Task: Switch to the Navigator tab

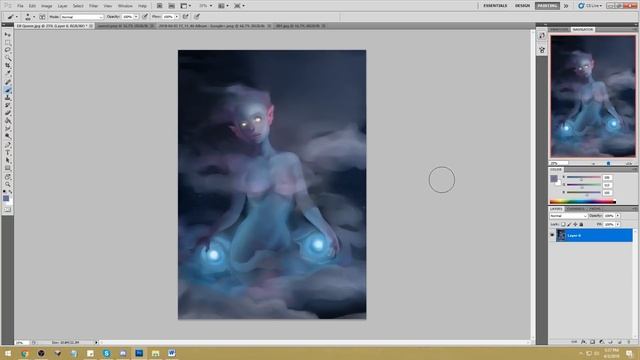Action: pyautogui.click(x=582, y=29)
